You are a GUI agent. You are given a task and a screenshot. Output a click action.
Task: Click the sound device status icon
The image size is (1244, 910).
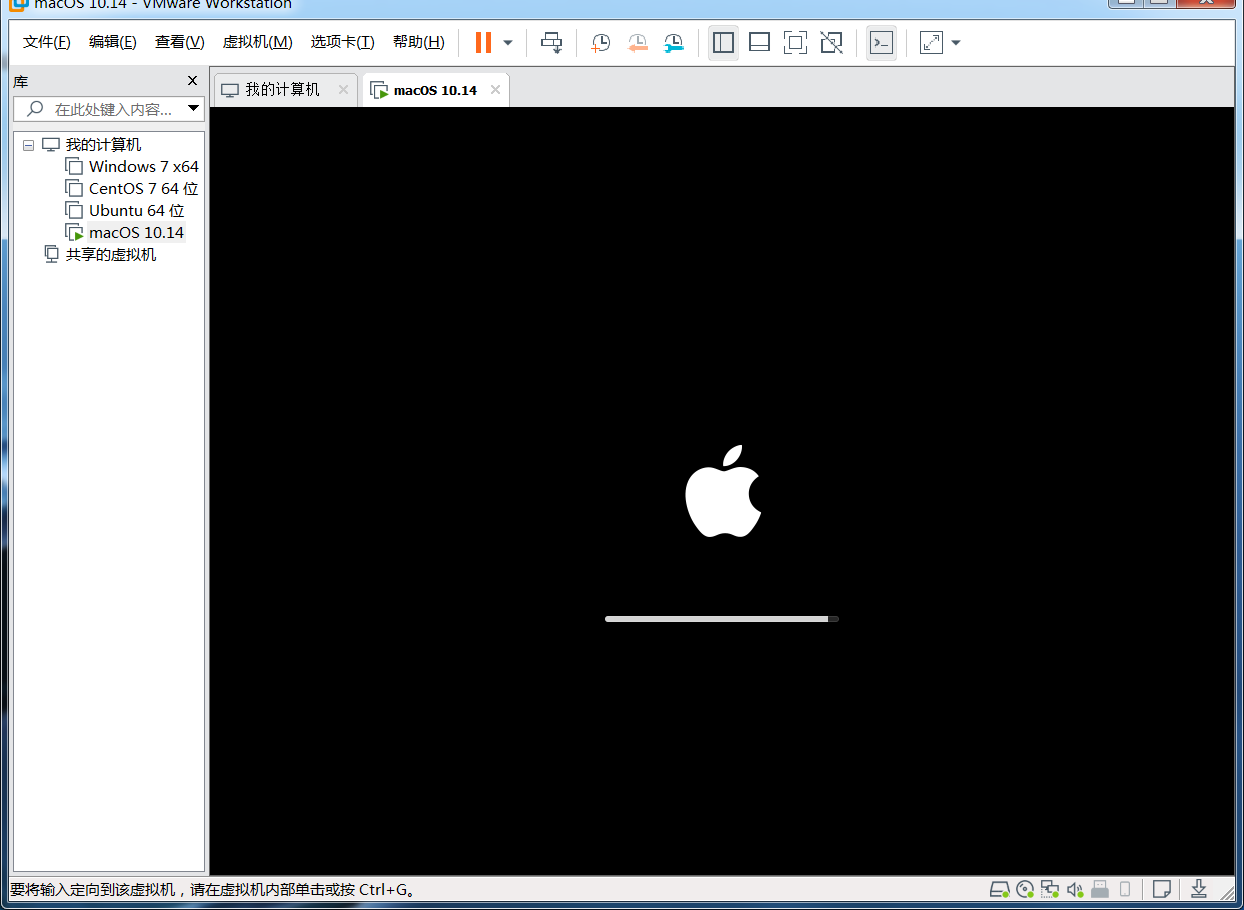point(1075,888)
